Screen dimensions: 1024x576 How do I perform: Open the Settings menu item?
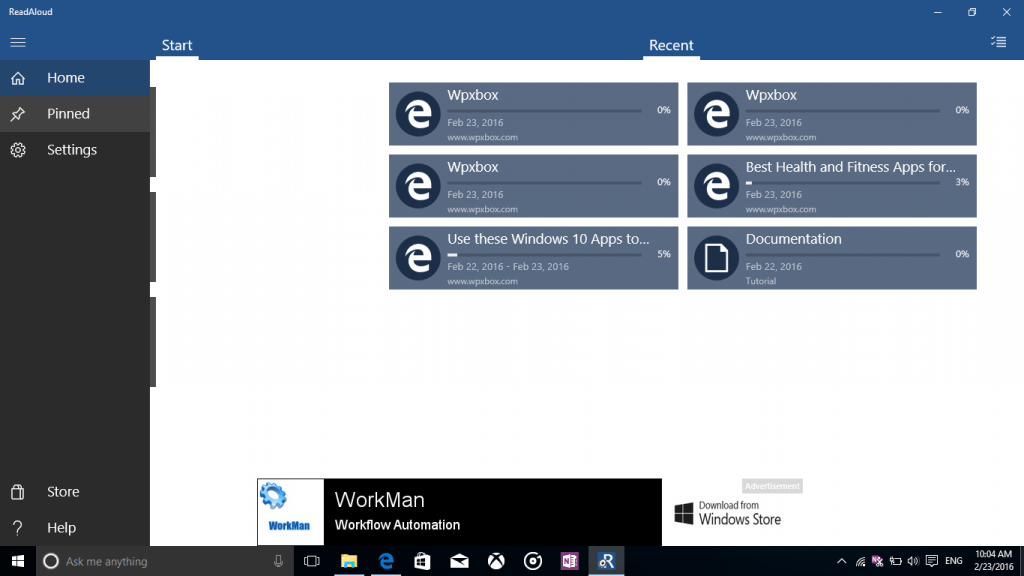pyautogui.click(x=75, y=150)
